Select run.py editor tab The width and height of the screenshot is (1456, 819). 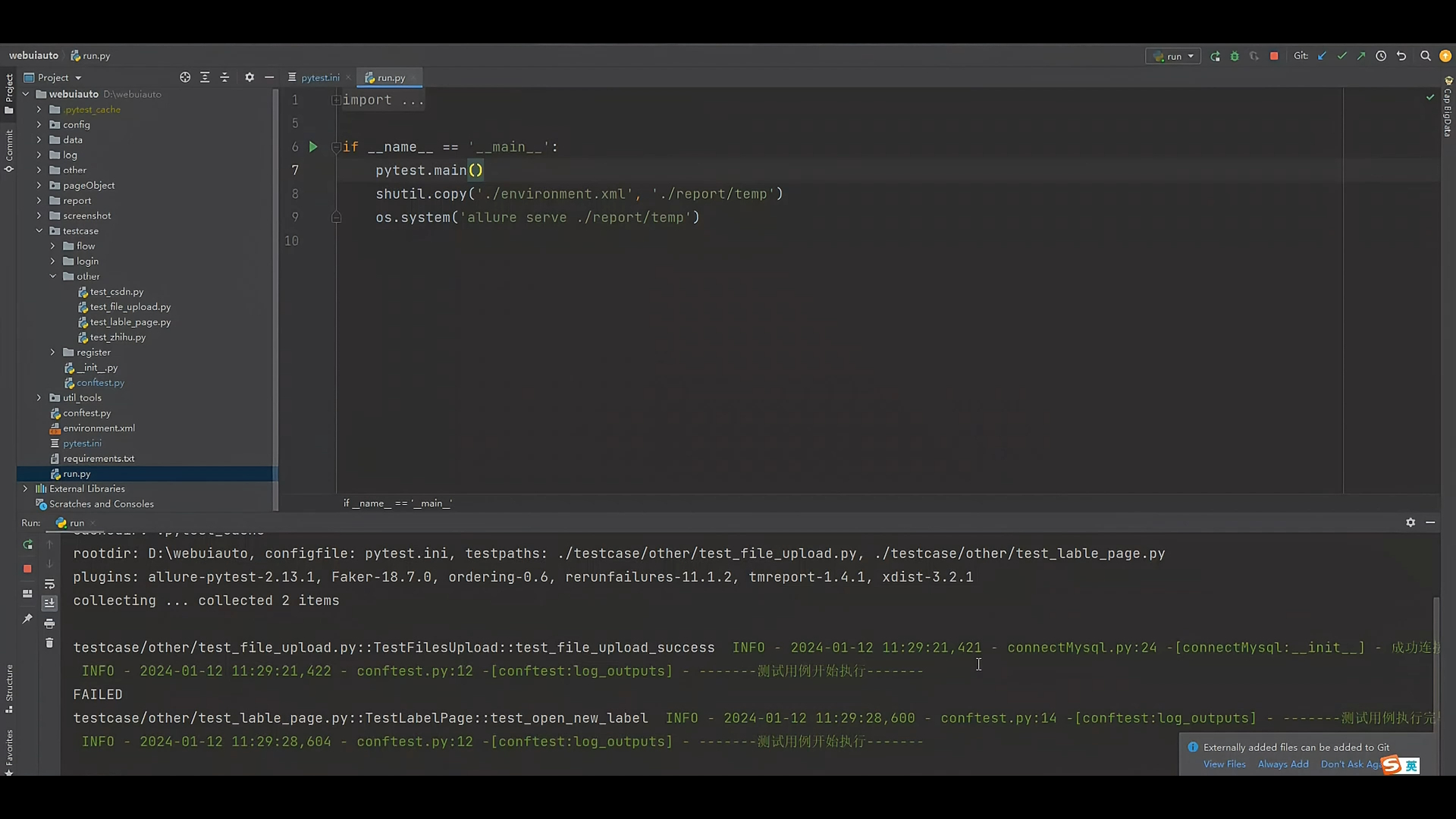pos(391,77)
